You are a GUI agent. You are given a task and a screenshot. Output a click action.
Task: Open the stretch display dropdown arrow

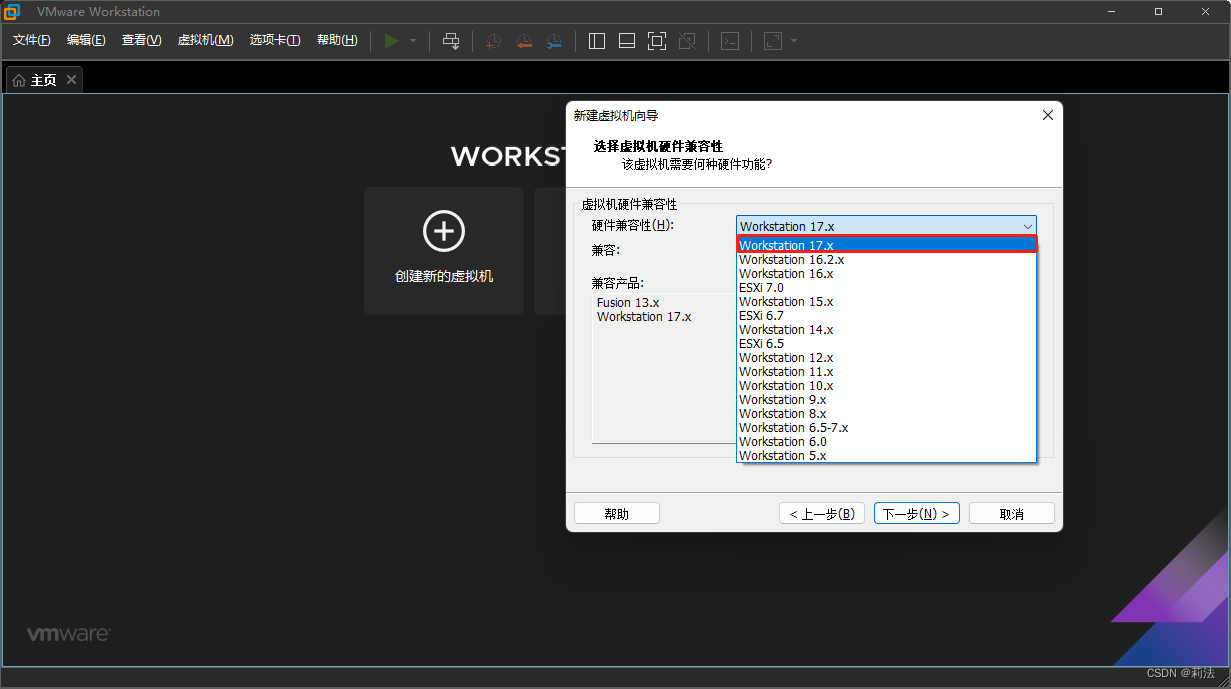(794, 41)
